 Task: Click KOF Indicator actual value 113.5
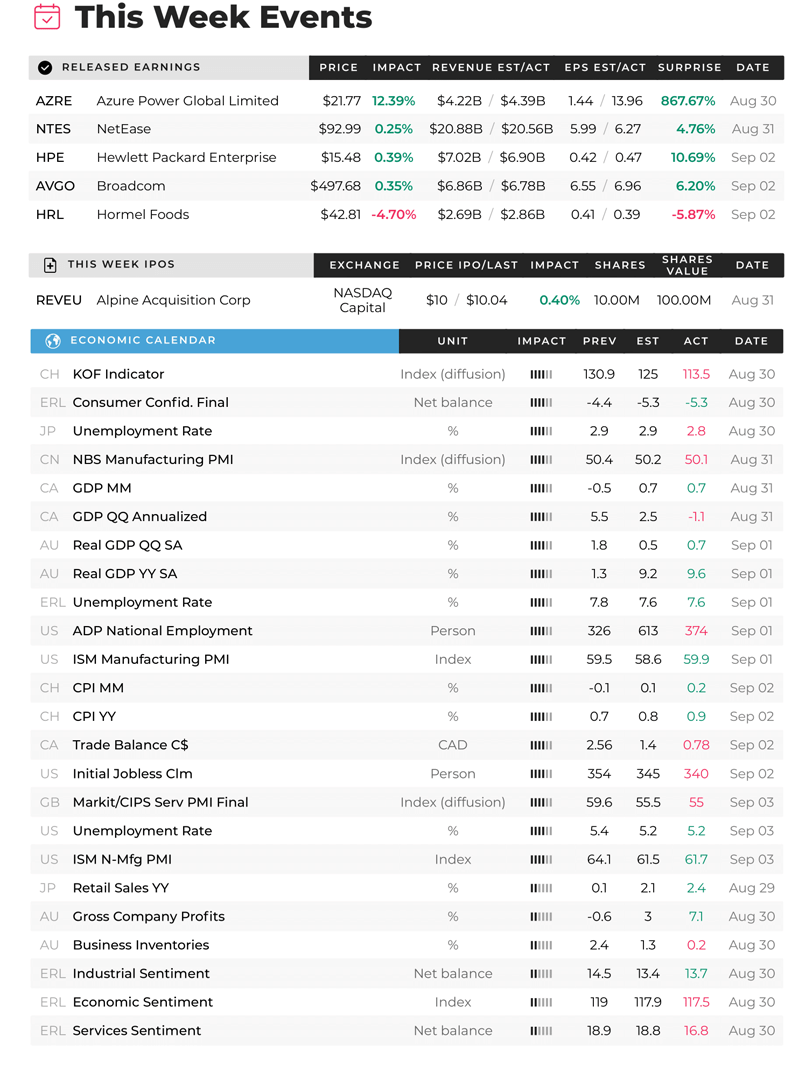click(696, 374)
